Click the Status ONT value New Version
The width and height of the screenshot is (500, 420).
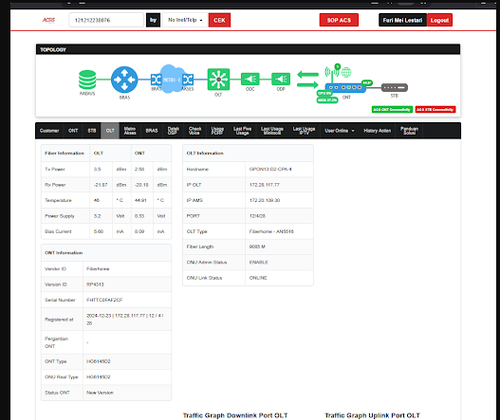100,393
